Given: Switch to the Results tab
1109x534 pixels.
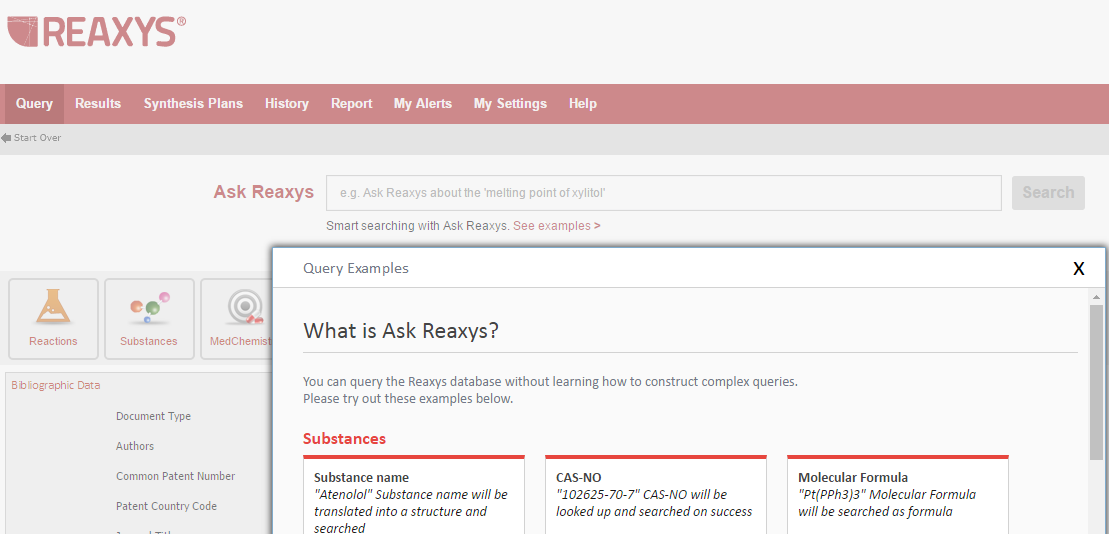Looking at the screenshot, I should tap(98, 104).
